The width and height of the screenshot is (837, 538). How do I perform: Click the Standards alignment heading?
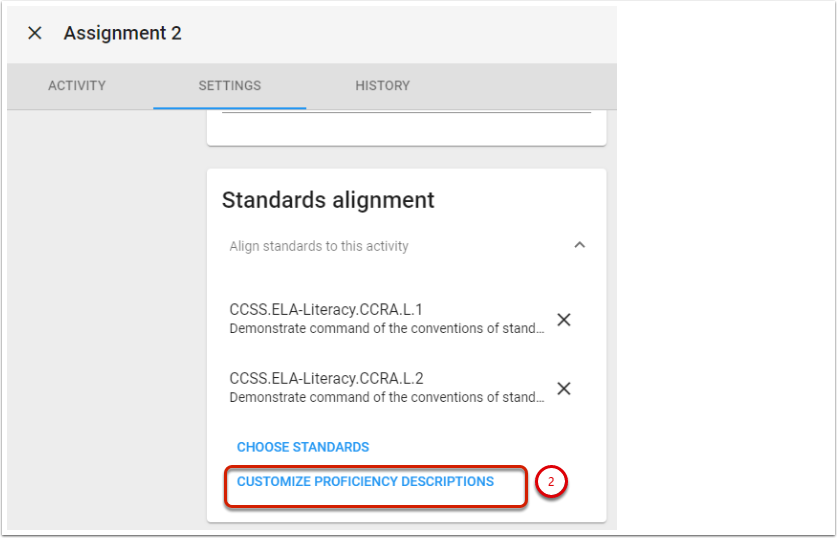pyautogui.click(x=328, y=200)
